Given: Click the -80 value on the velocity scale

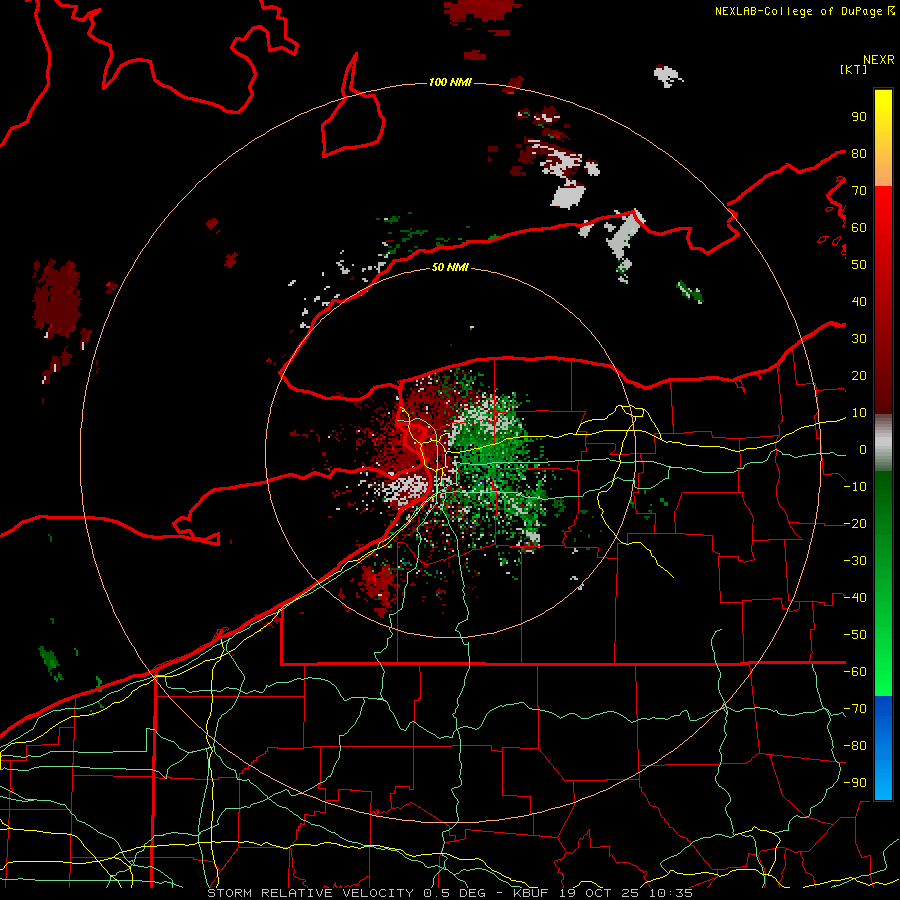Looking at the screenshot, I should click(x=855, y=746).
